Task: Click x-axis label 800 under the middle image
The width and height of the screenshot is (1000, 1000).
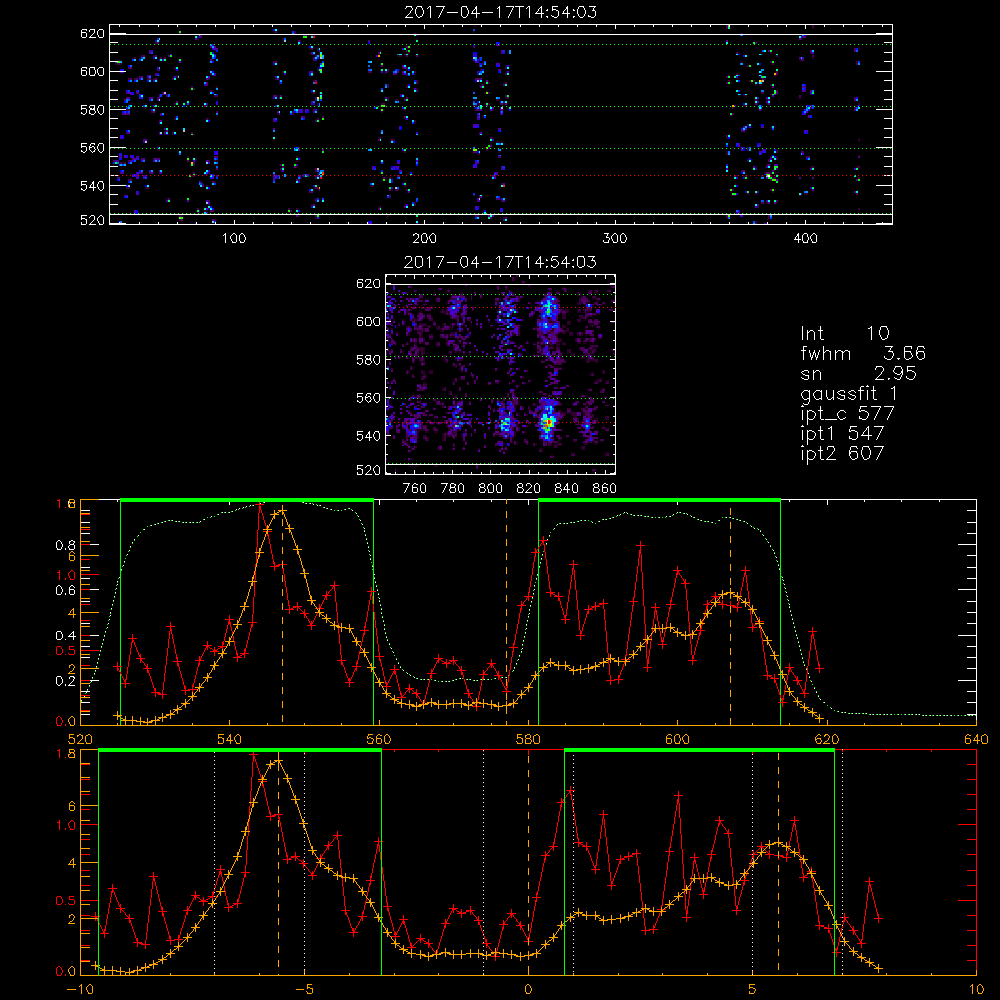Action: click(x=490, y=489)
